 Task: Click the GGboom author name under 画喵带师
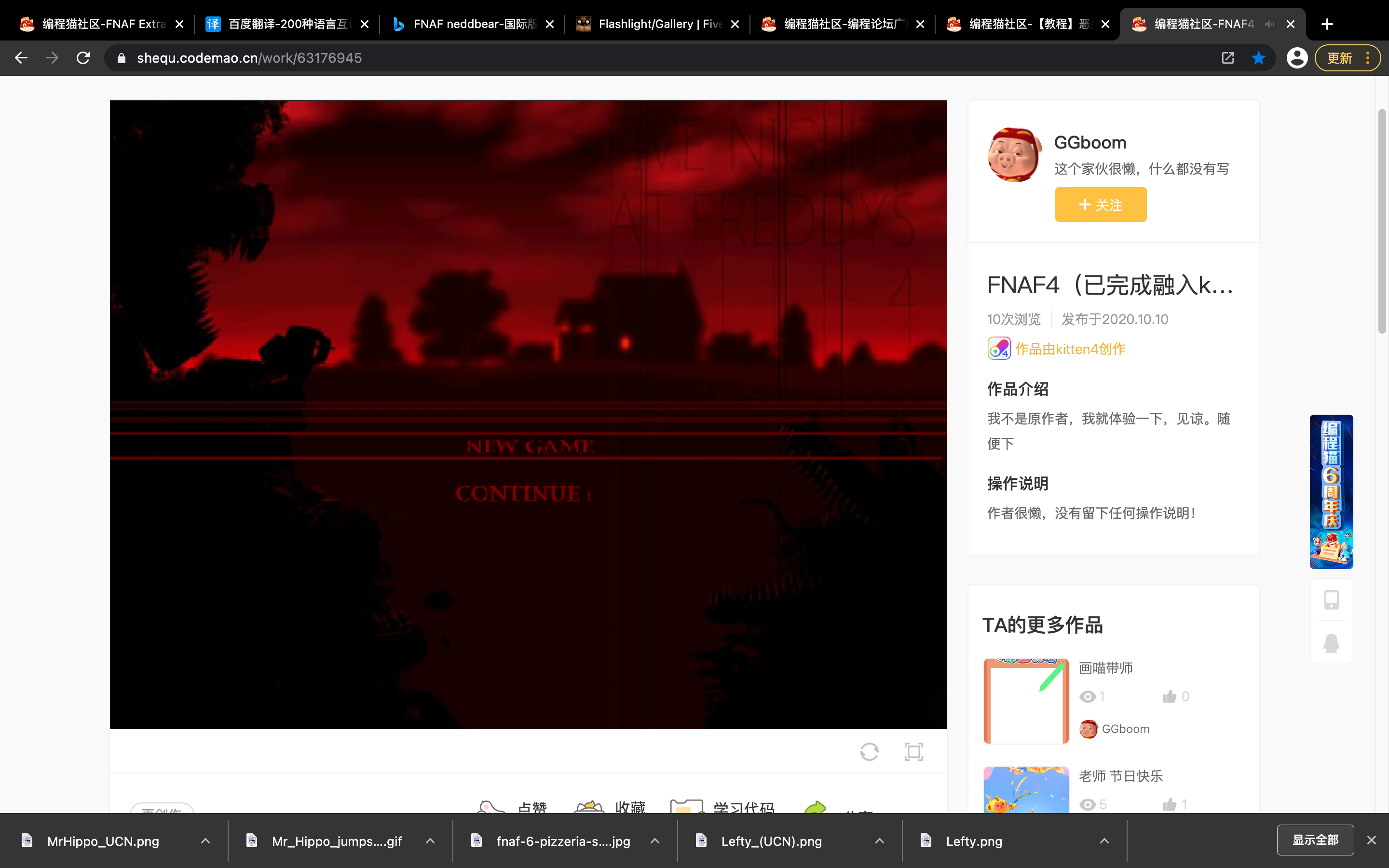pyautogui.click(x=1126, y=729)
